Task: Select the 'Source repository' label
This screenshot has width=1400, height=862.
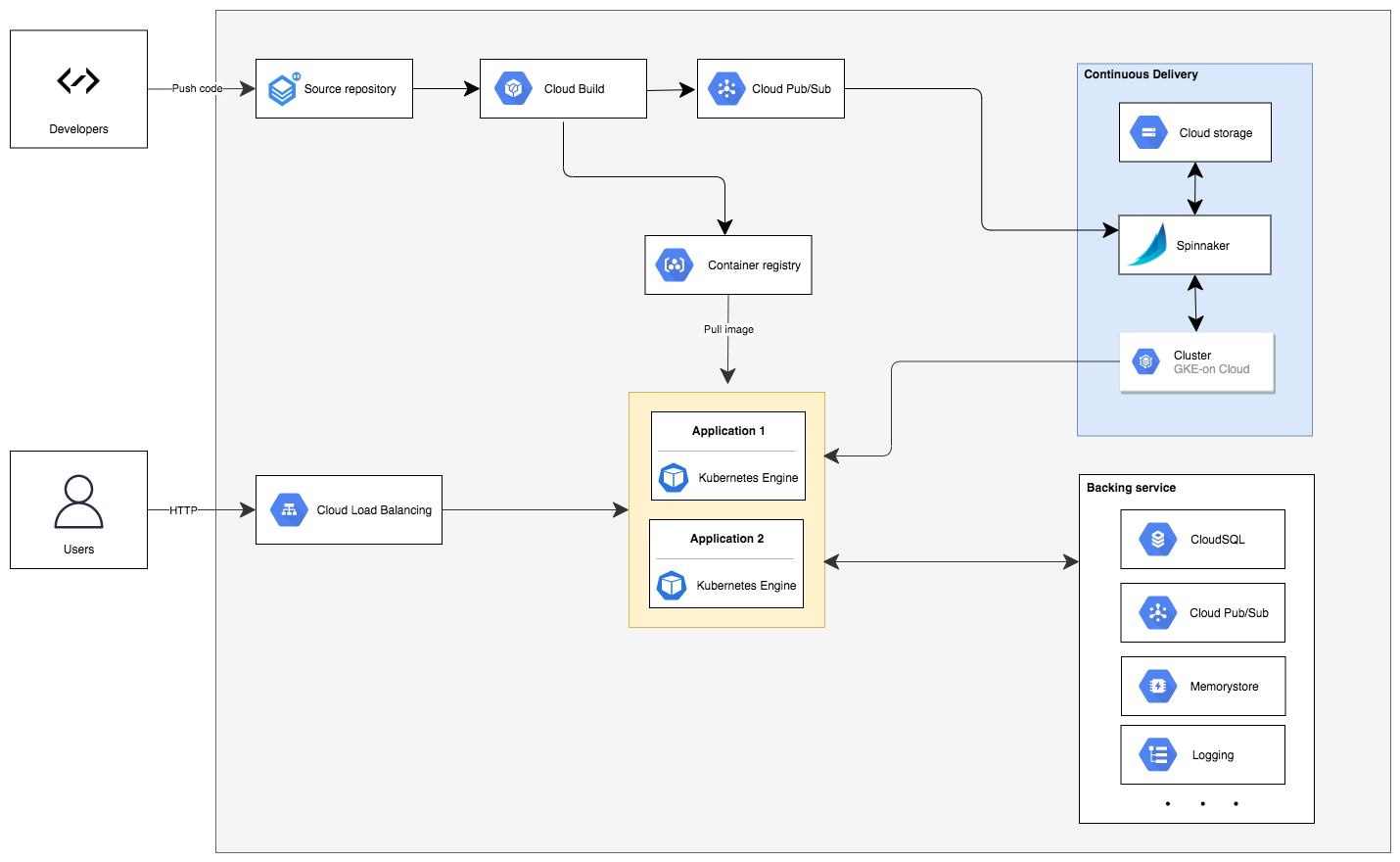Action: coord(350,89)
